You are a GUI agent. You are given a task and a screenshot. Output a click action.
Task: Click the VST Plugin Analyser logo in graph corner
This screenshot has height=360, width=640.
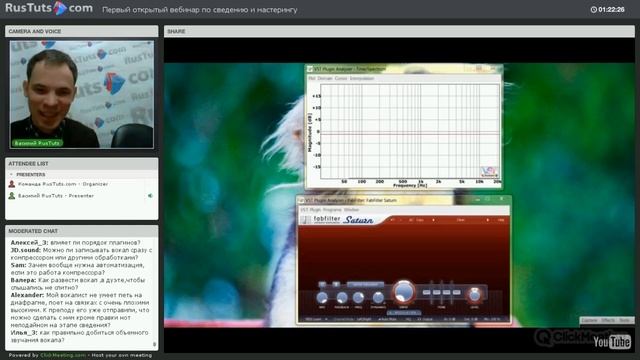[489, 171]
